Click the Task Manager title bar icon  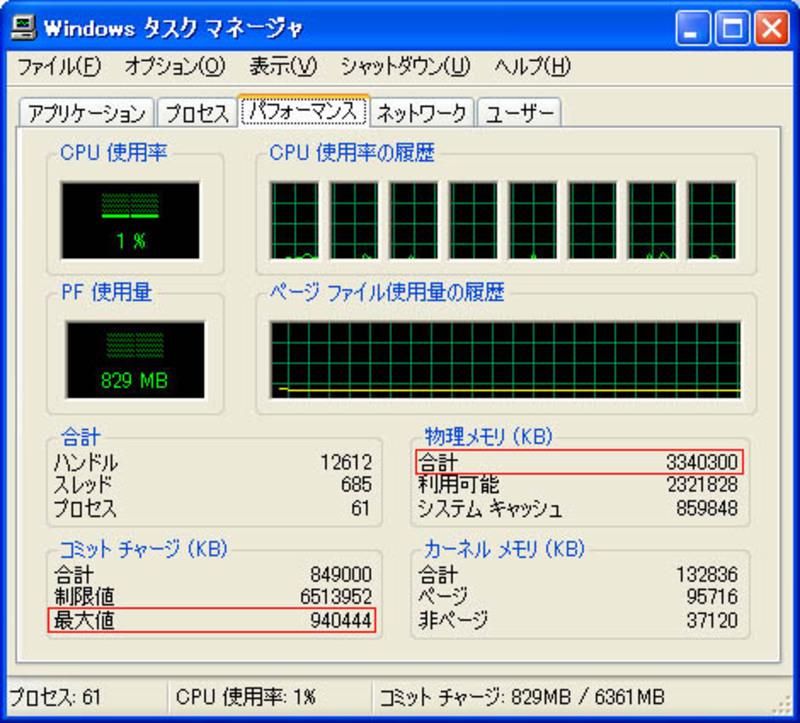23,28
